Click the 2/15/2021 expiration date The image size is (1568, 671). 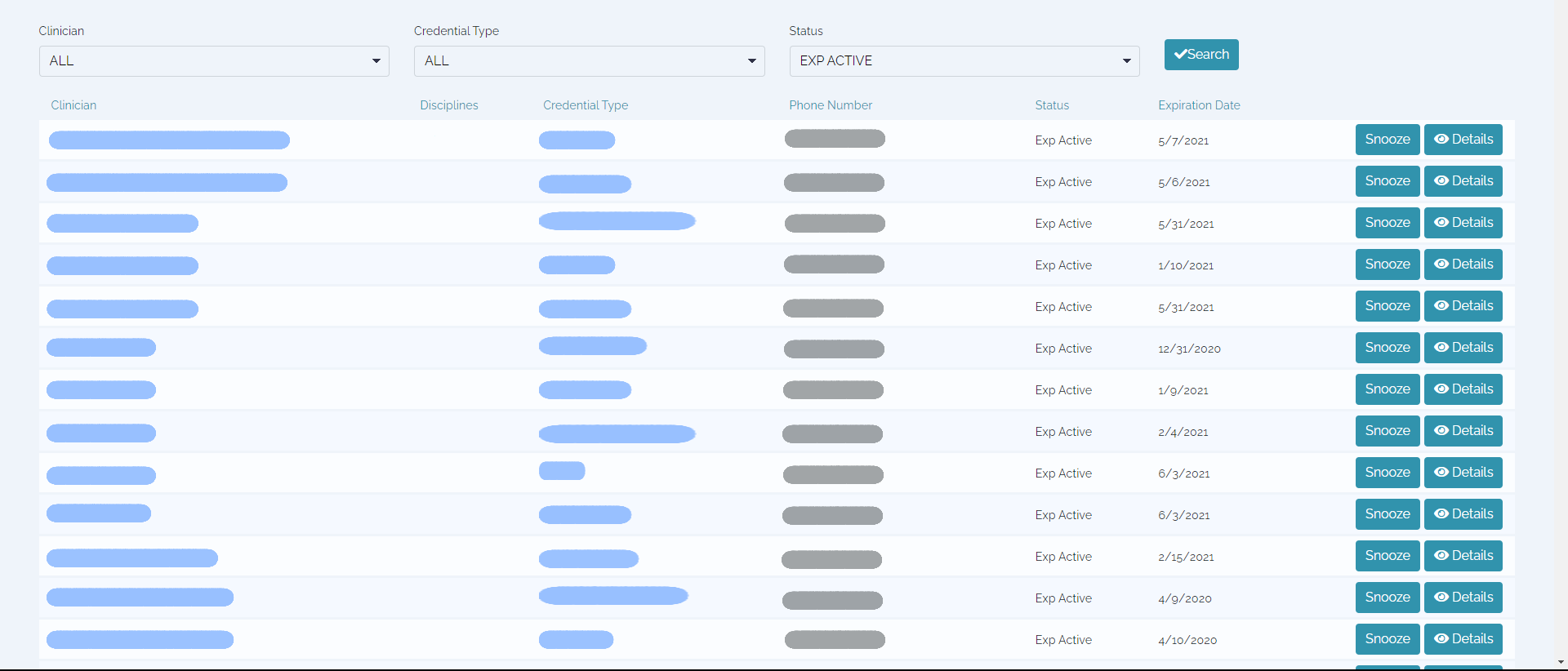[x=1186, y=557]
